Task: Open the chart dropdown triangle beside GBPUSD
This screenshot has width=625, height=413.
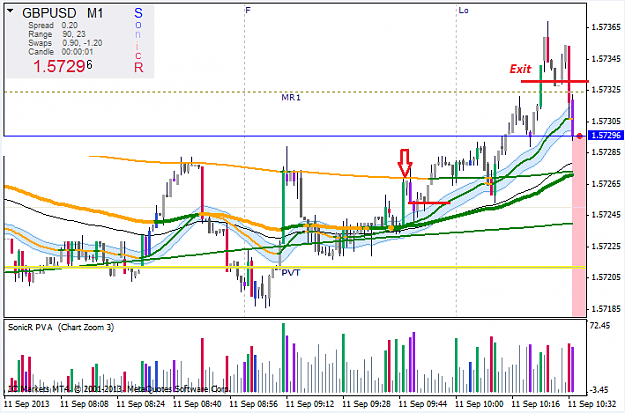Action: click(x=10, y=12)
